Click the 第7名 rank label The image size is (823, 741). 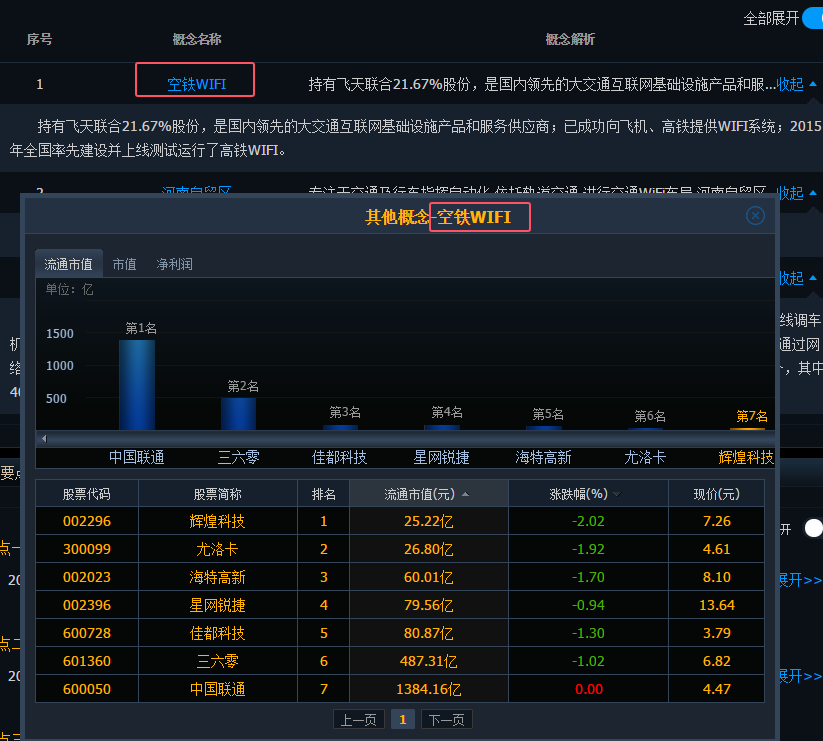(752, 416)
